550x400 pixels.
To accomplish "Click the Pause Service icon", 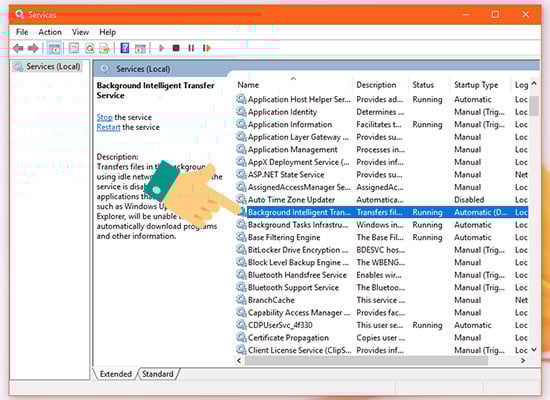I will [191, 48].
